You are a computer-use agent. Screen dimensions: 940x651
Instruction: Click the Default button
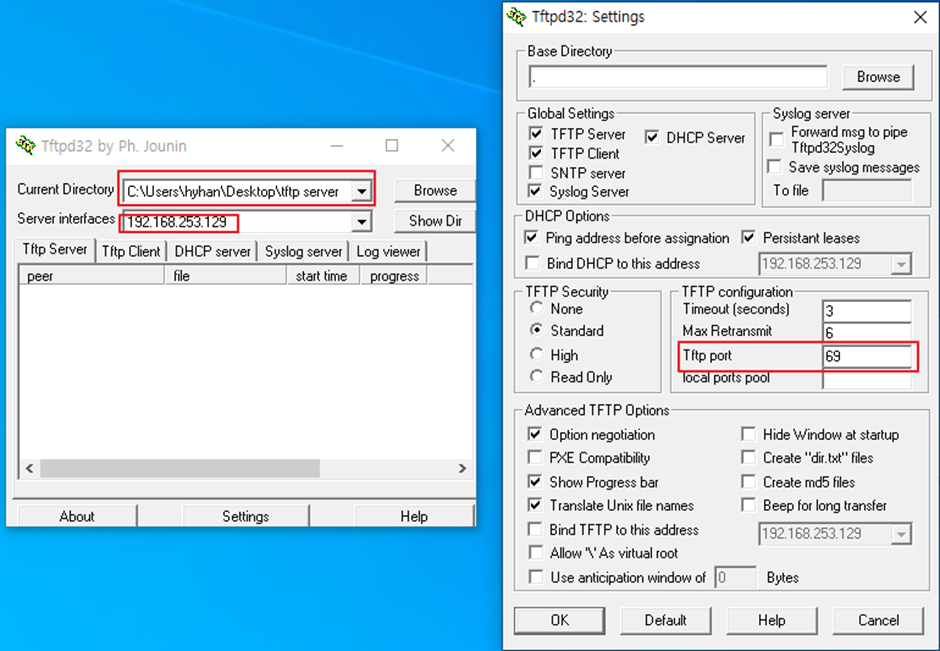pyautogui.click(x=665, y=620)
